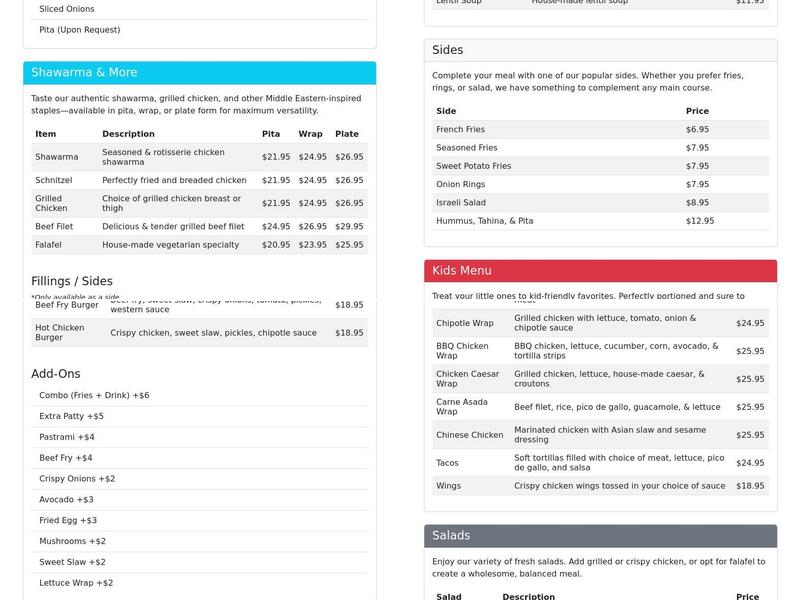
Task: Click Beef Filet plate price $29.95
Action: (x=349, y=227)
